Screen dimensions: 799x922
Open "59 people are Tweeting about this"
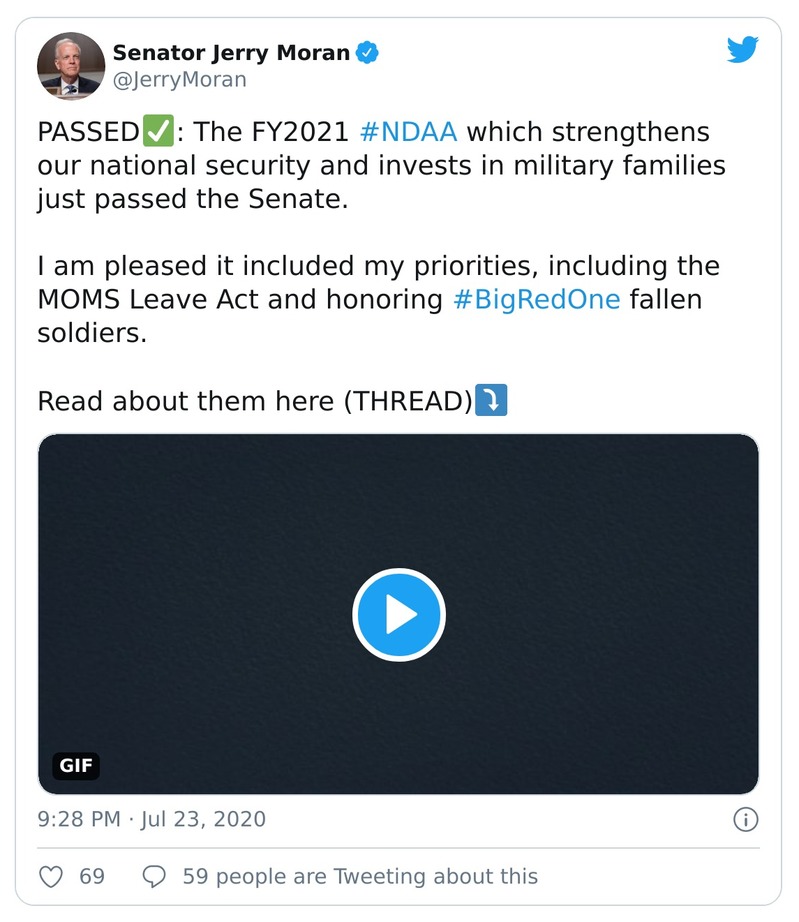pyautogui.click(x=360, y=877)
